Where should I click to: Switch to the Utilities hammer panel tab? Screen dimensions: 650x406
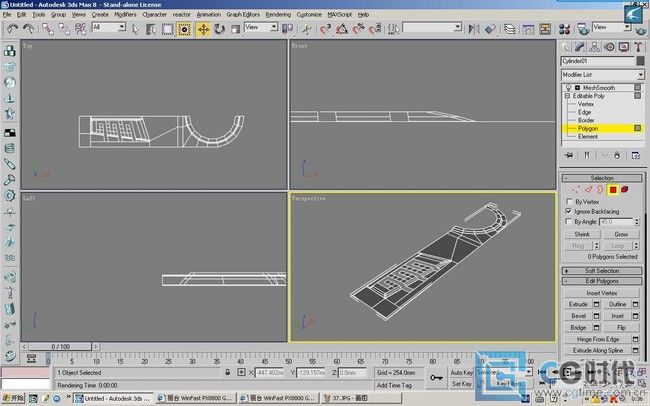(x=638, y=47)
